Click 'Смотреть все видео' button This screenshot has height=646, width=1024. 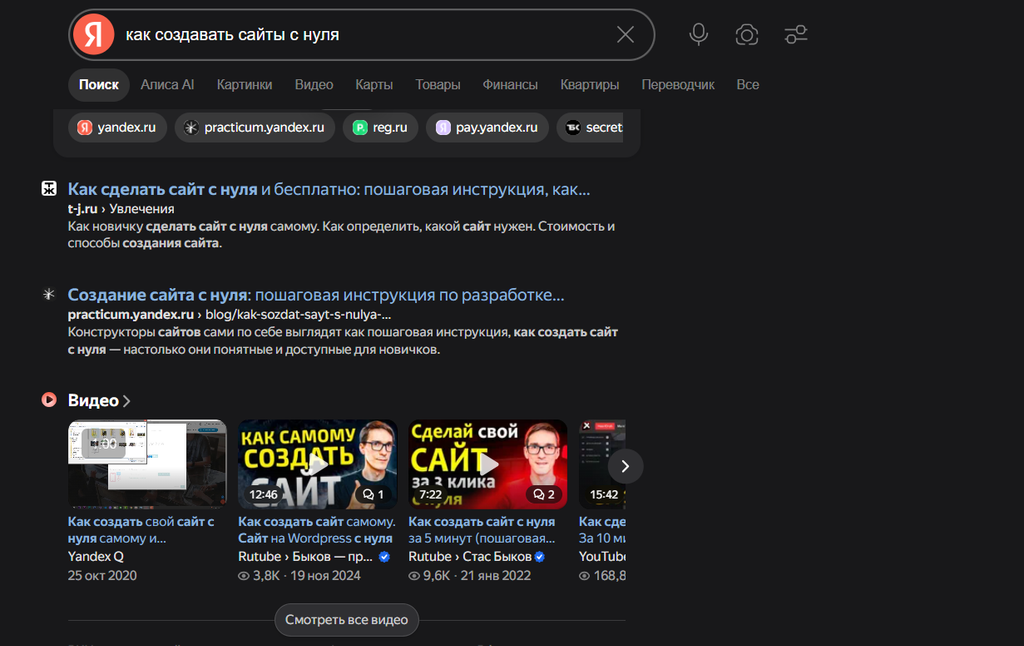tap(347, 620)
